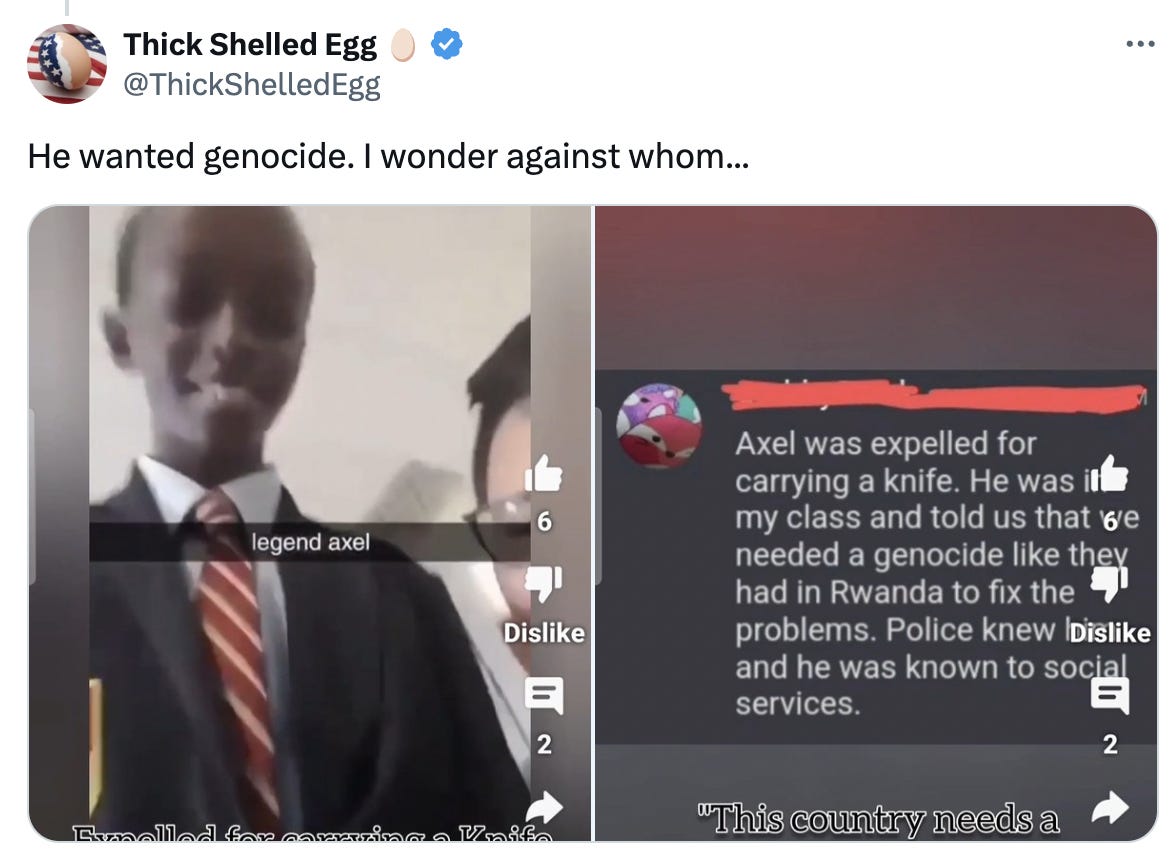Open comments icon on left video
1174x860 pixels.
tap(544, 695)
